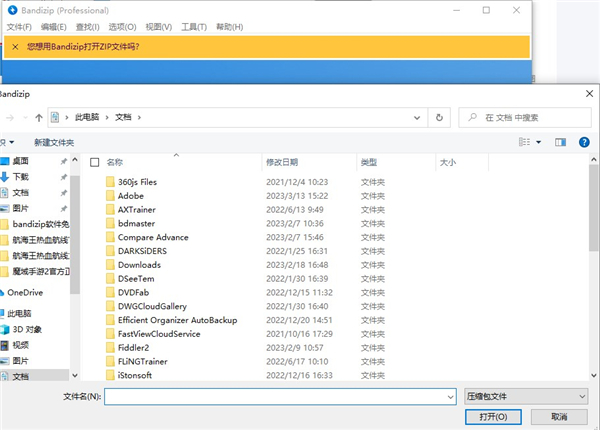600x430 pixels.
Task: Open the organize menu dropdown arrow
Action: click(x=11, y=142)
